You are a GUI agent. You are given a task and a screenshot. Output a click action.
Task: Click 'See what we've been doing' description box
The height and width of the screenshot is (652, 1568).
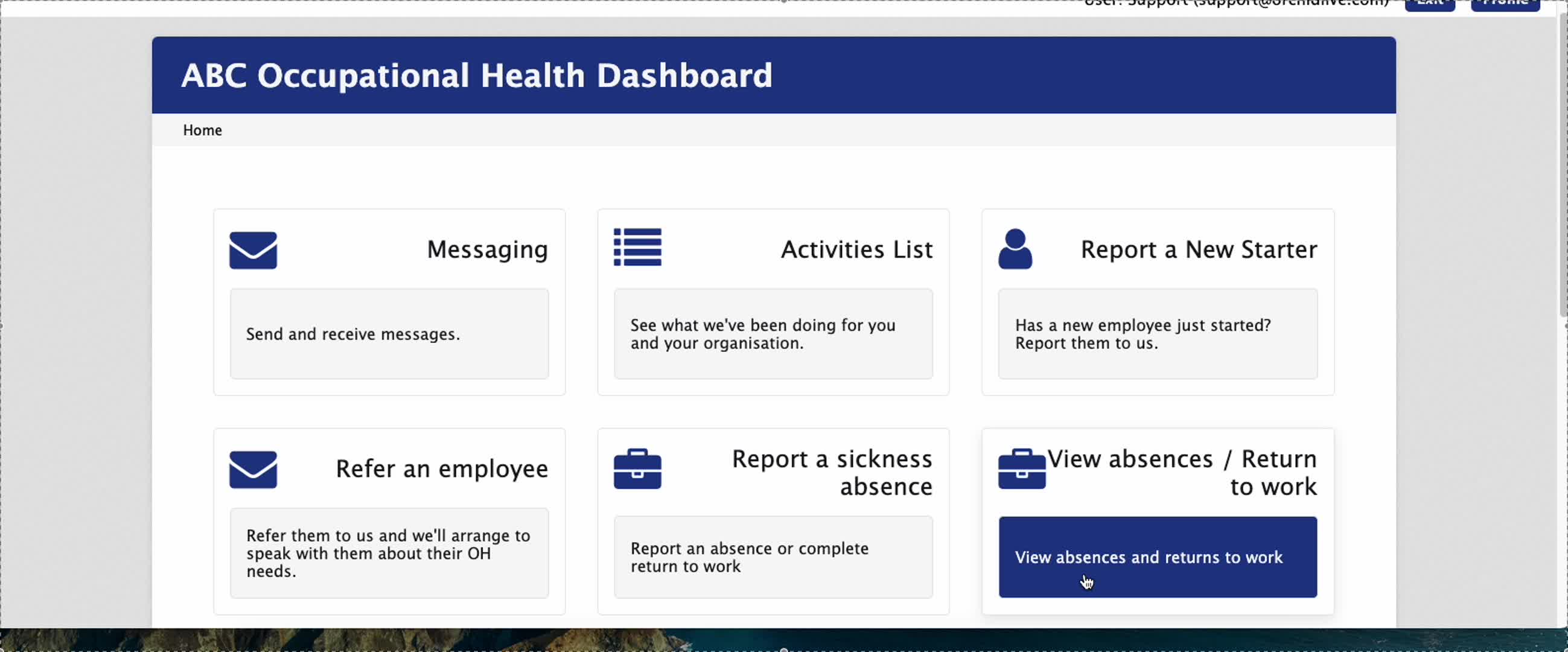(773, 334)
